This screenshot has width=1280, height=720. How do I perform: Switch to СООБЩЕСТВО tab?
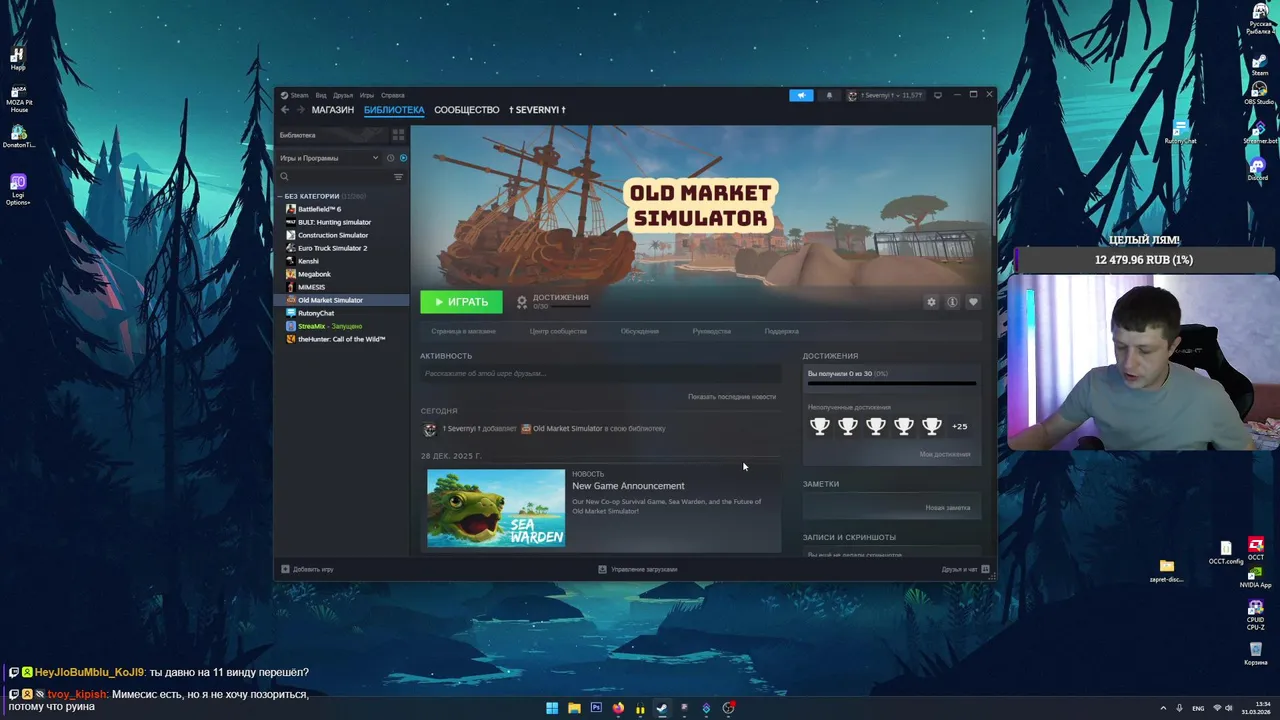pos(466,110)
